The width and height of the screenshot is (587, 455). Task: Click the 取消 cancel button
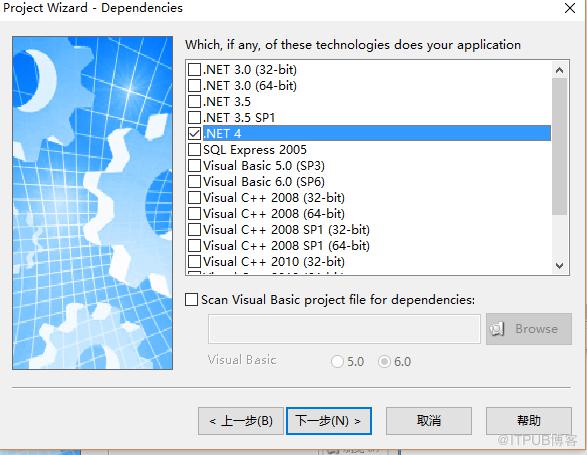coord(429,421)
